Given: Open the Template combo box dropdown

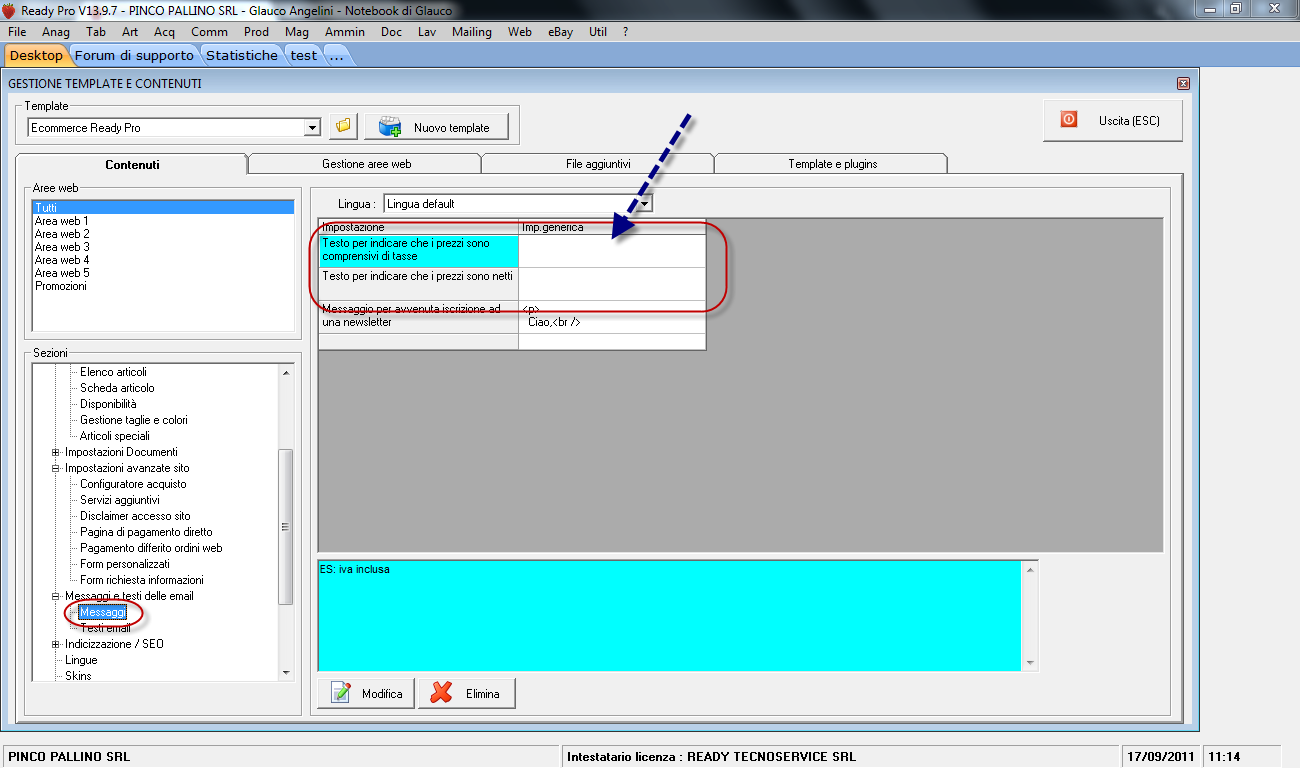Looking at the screenshot, I should click(x=312, y=128).
